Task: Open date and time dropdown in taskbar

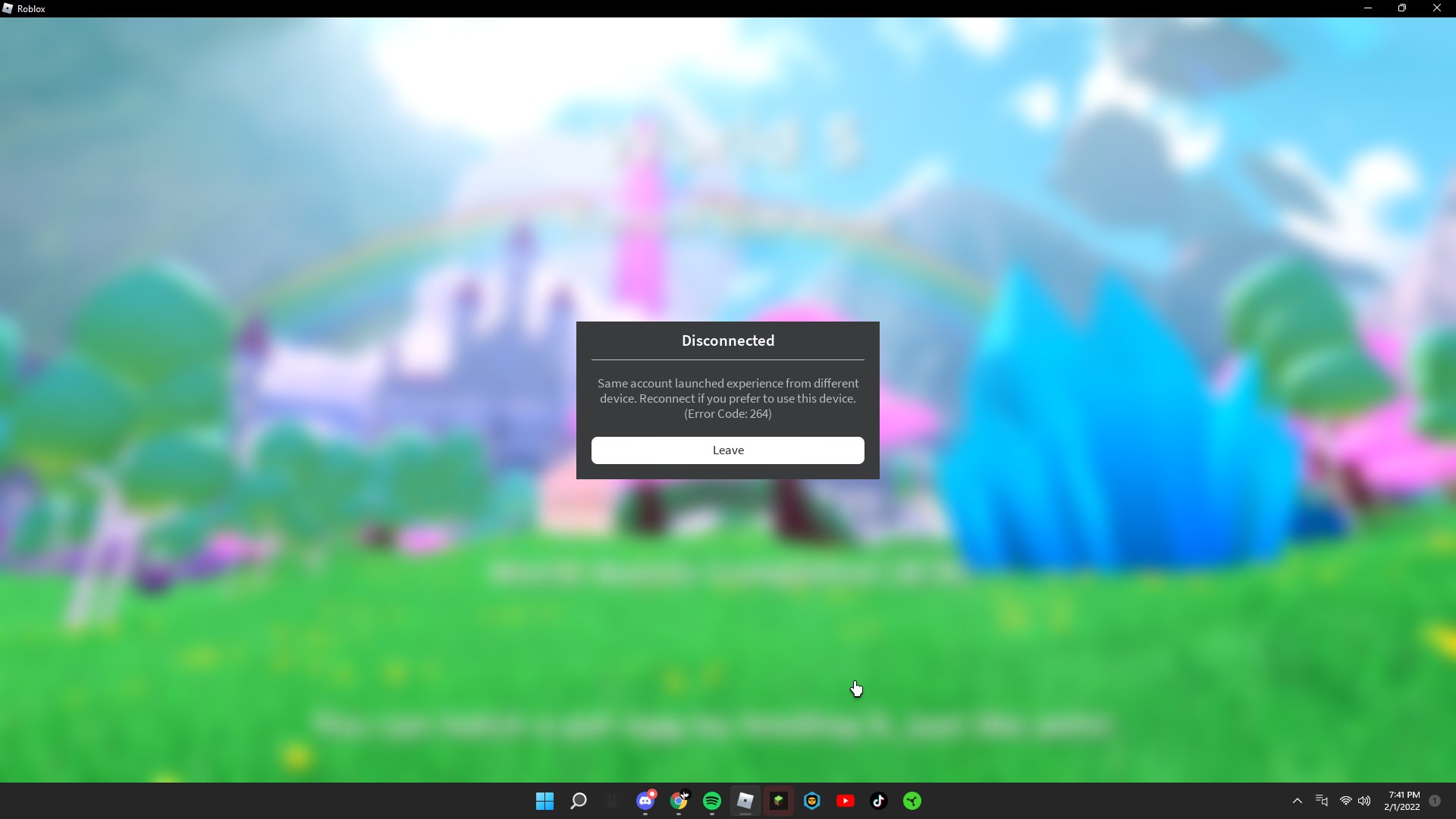Action: tap(1402, 800)
